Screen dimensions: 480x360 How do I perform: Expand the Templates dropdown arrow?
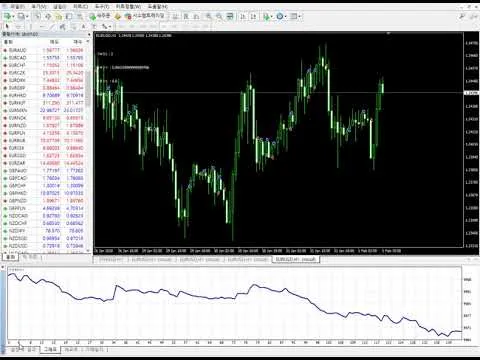[x=300, y=16]
